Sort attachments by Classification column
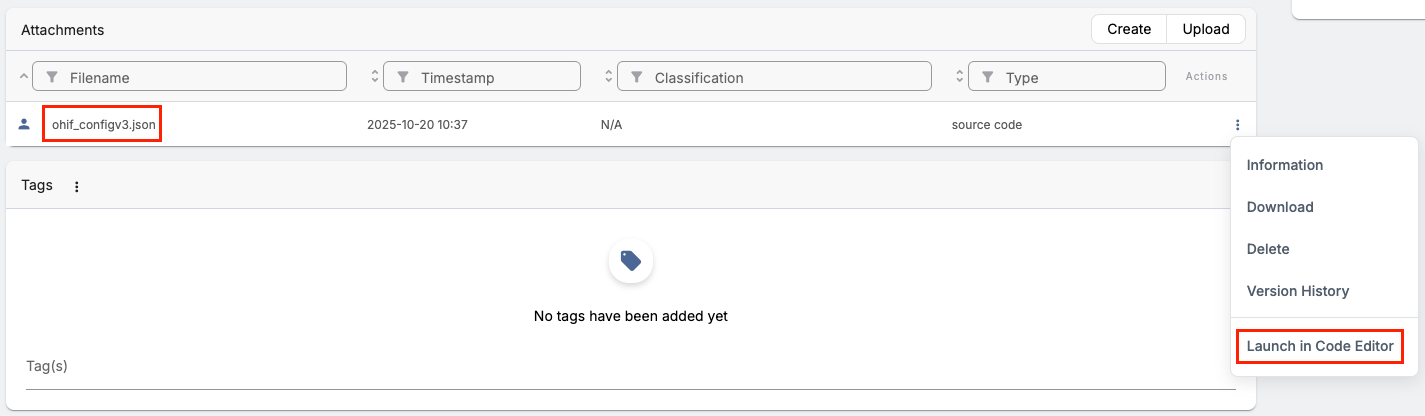 (609, 77)
